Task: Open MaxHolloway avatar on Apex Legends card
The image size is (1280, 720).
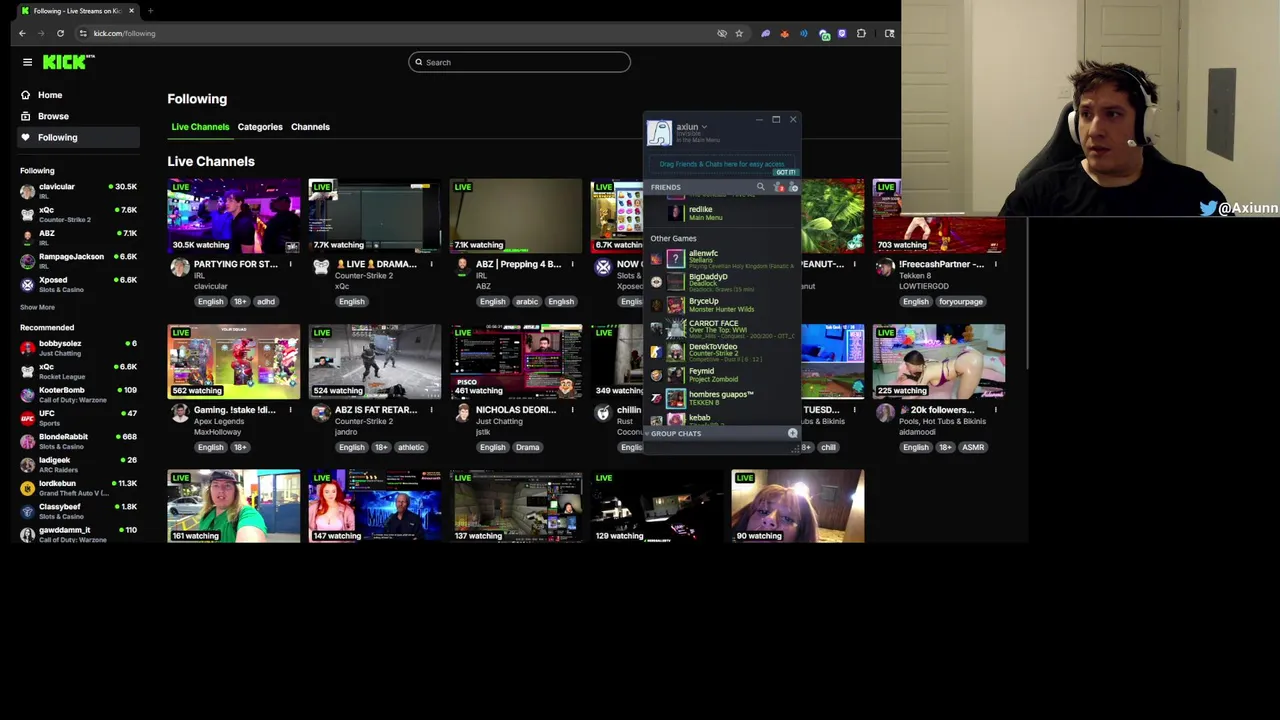Action: pyautogui.click(x=180, y=413)
